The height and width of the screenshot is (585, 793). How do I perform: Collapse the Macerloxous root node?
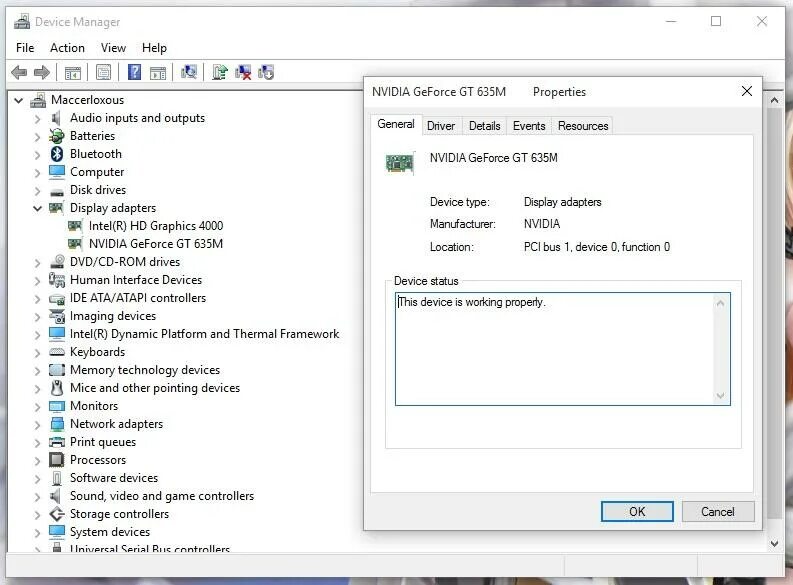[x=19, y=100]
